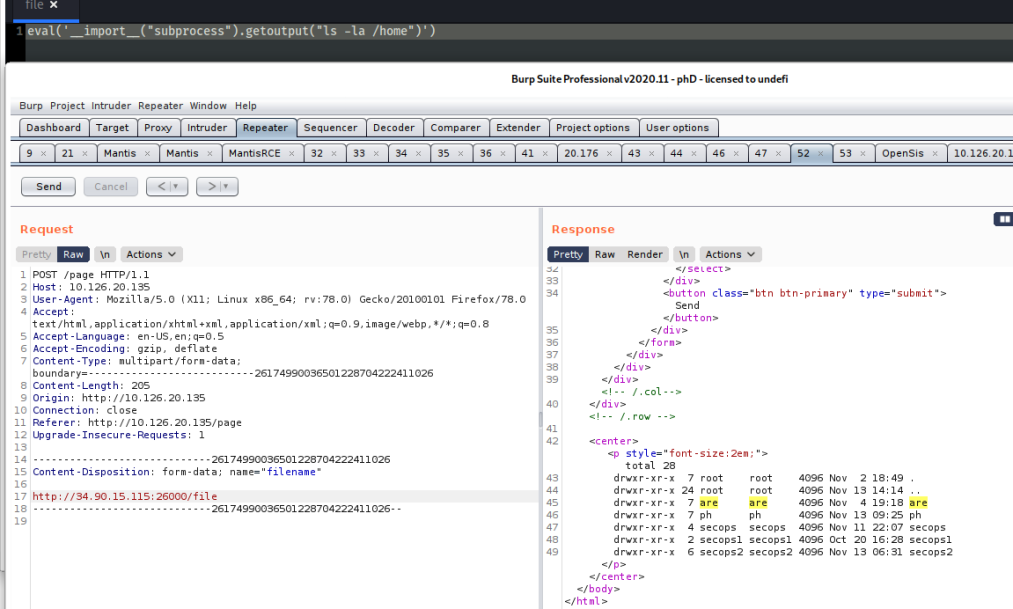Close the 20.176 Repeater tab
This screenshot has height=609, width=1013.
click(x=609, y=154)
